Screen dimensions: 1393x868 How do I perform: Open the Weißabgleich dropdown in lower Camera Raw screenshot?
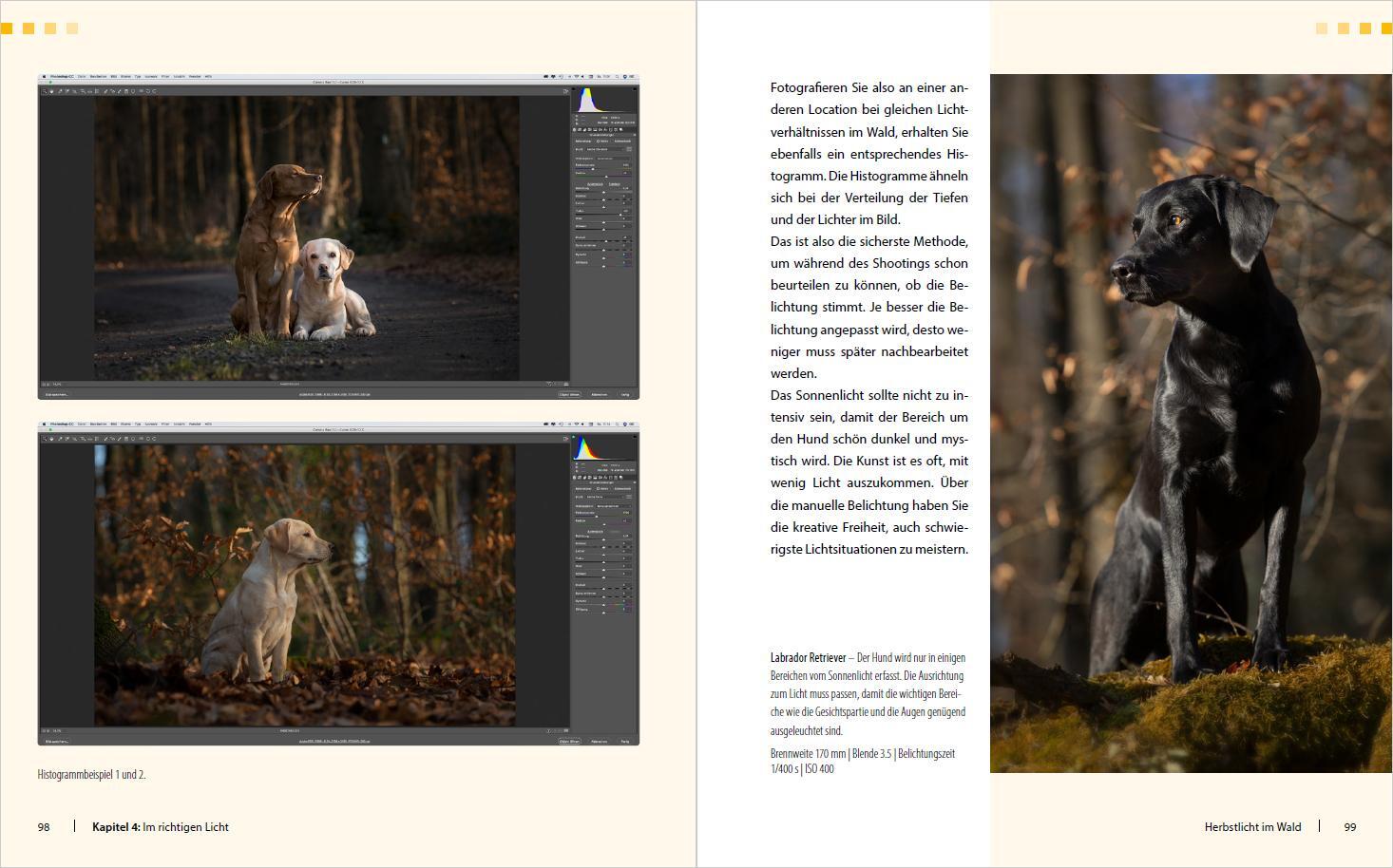(x=614, y=506)
